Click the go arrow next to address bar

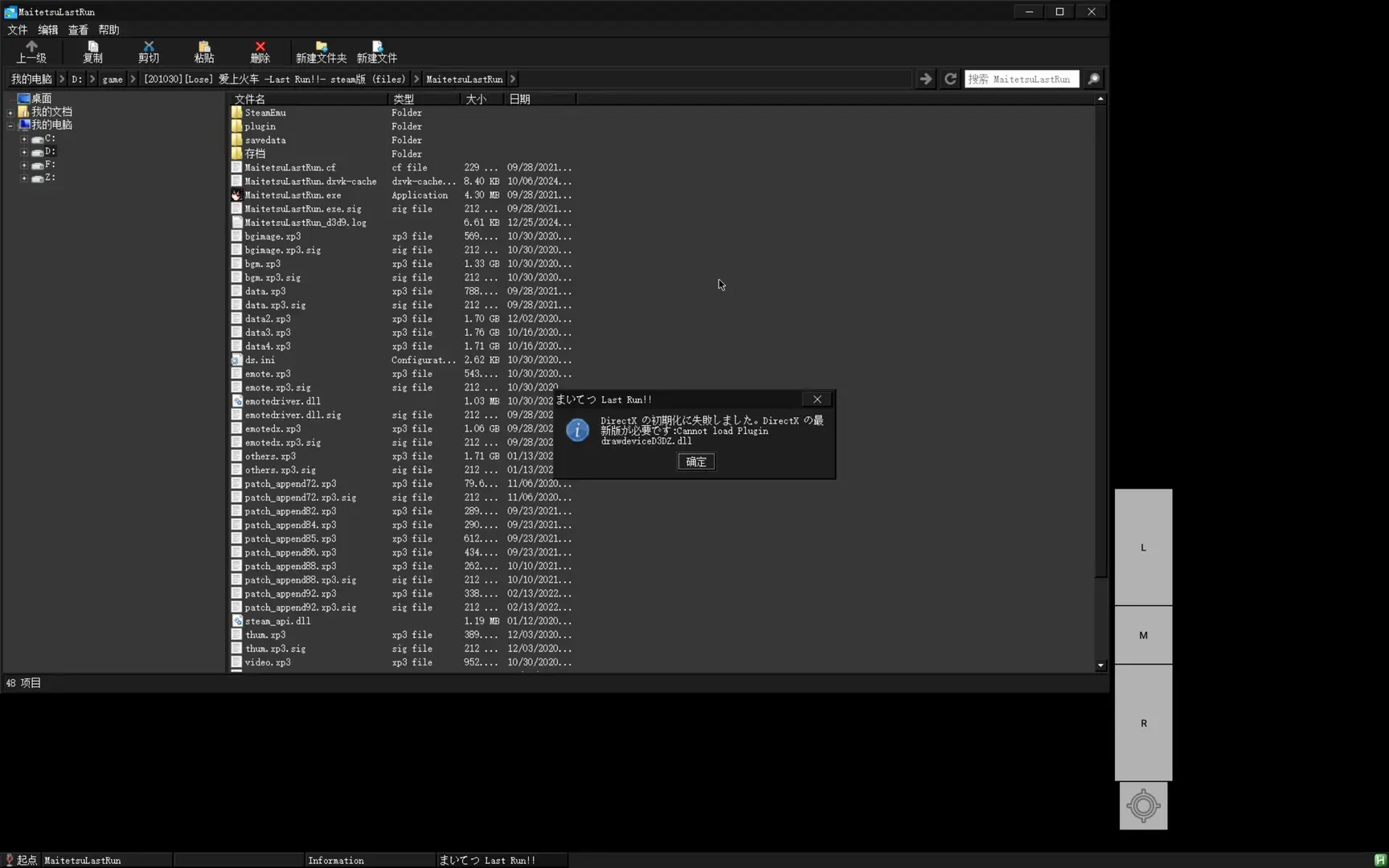click(925, 79)
